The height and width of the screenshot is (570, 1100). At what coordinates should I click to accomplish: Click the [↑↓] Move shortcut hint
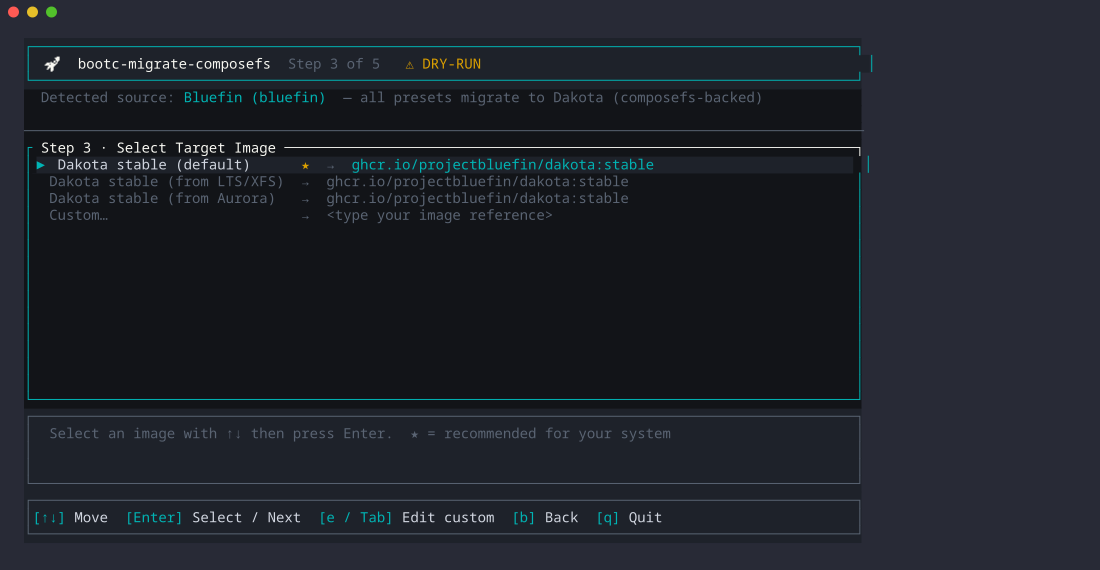pos(71,517)
